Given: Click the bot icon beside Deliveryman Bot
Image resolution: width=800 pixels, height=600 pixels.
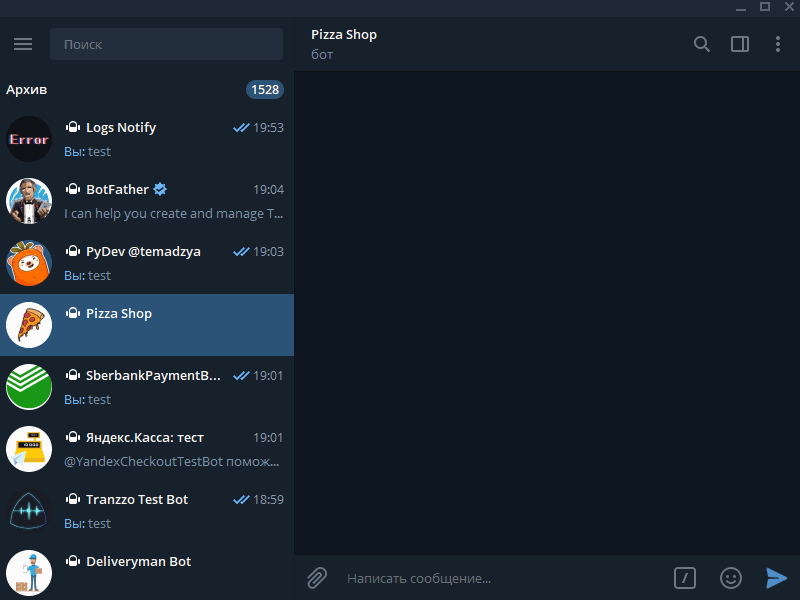Looking at the screenshot, I should coord(73,561).
